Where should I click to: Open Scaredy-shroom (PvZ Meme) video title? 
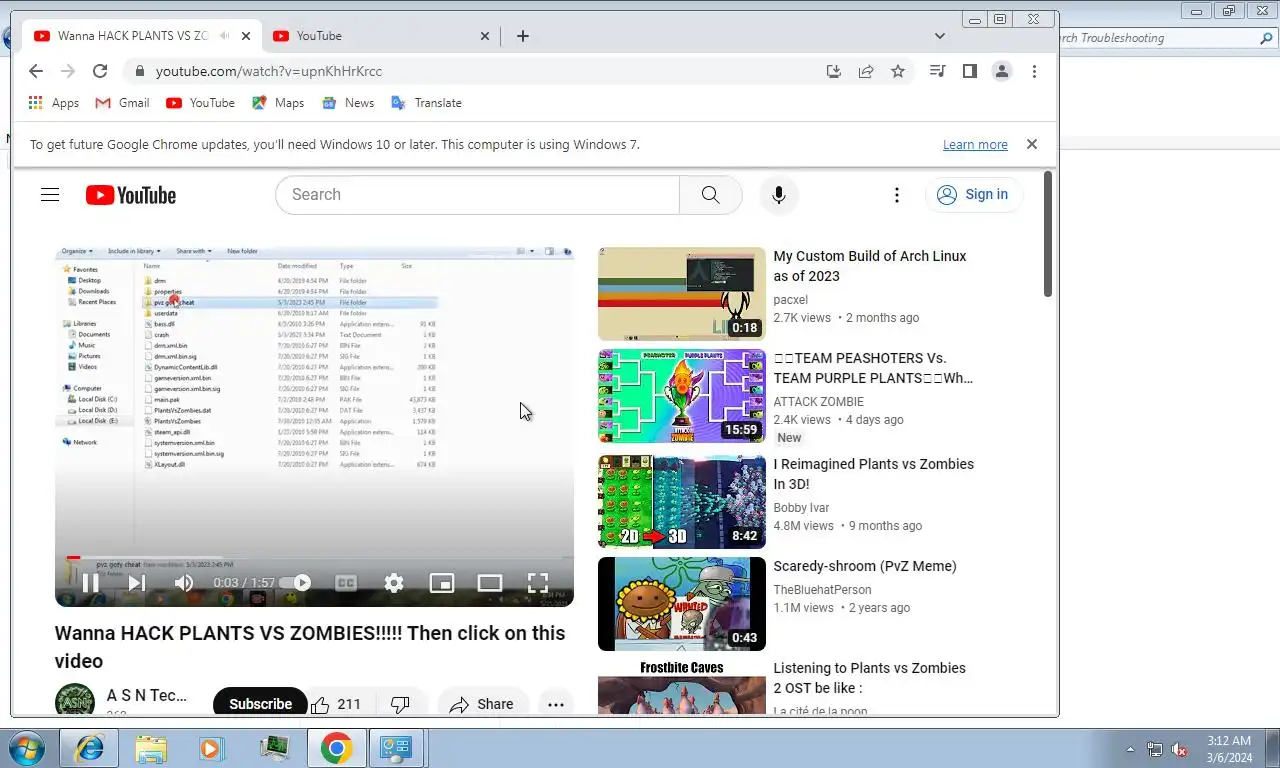pos(865,566)
